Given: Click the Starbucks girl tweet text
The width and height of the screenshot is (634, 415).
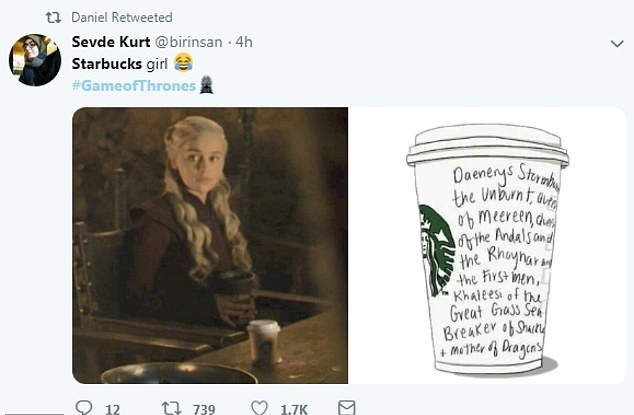Looking at the screenshot, I should (120, 63).
